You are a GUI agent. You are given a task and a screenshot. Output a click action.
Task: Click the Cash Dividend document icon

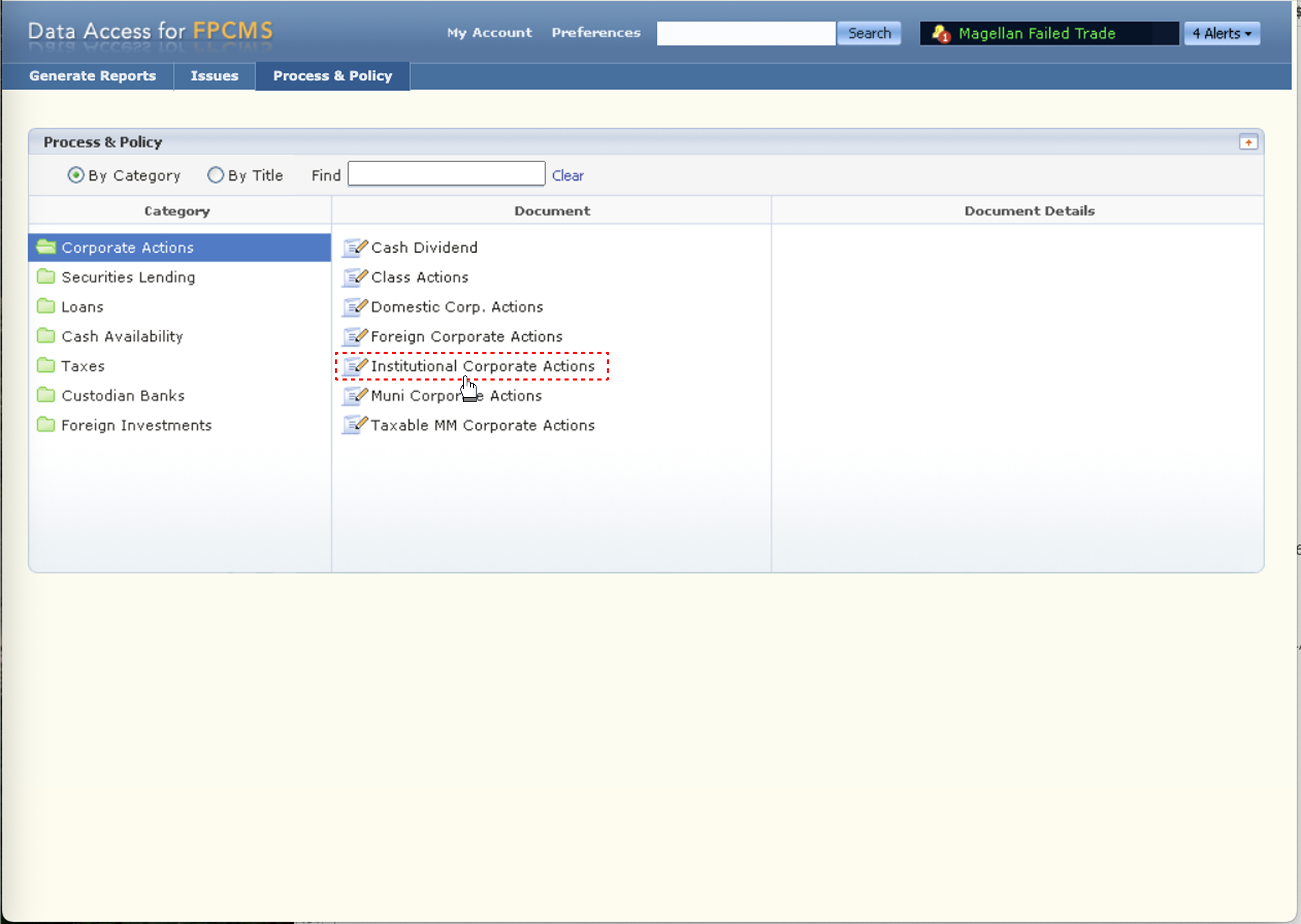point(355,247)
